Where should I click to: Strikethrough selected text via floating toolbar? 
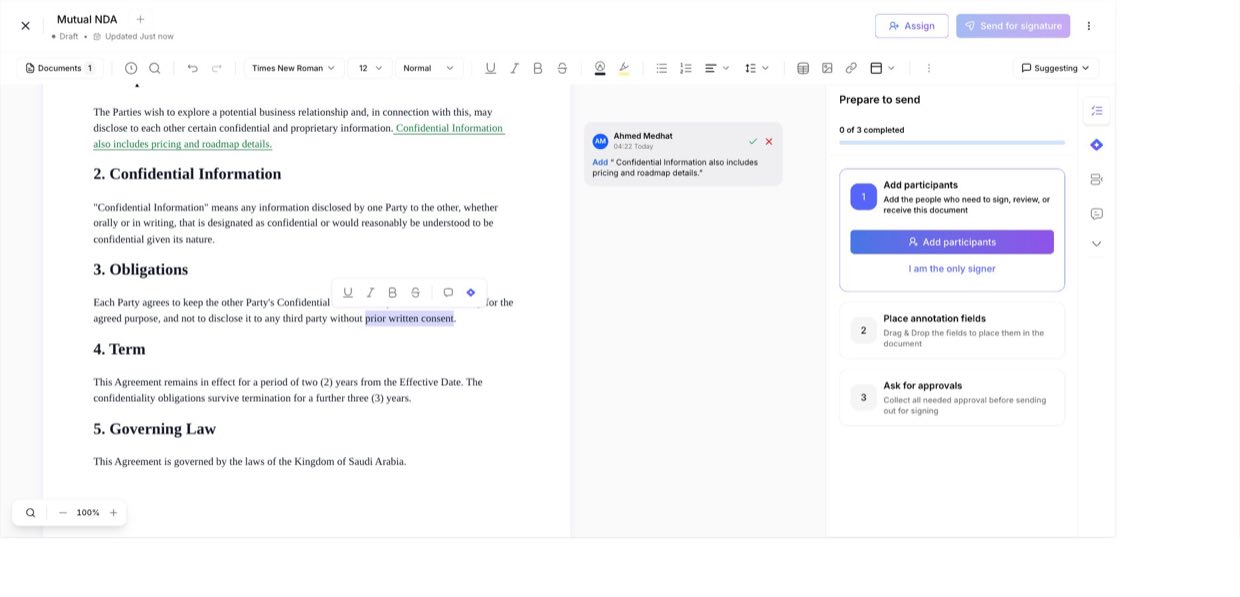pos(415,293)
